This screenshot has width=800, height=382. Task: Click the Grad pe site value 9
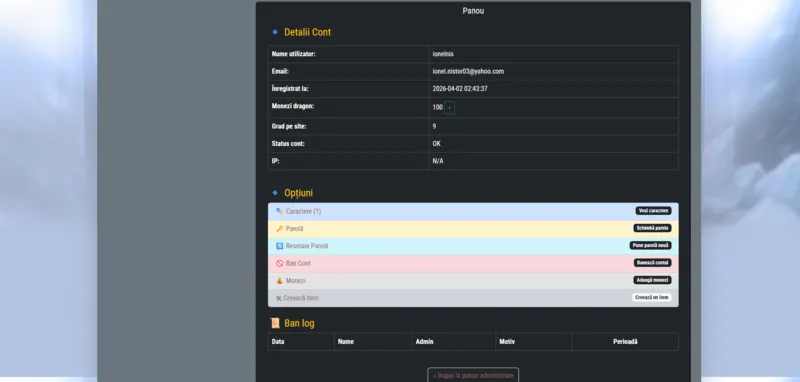[x=434, y=126]
